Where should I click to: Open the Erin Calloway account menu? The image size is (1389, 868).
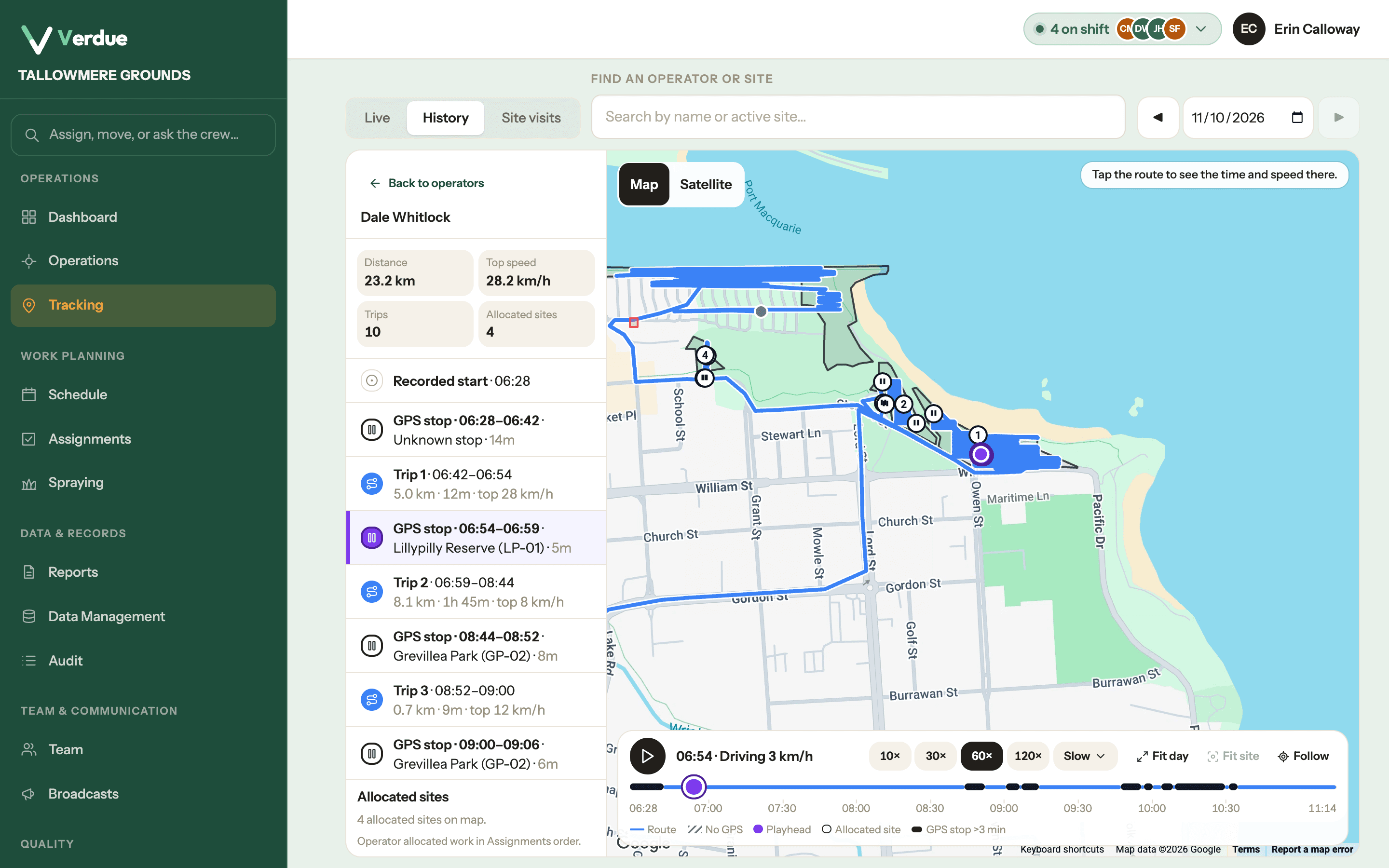pyautogui.click(x=1296, y=29)
